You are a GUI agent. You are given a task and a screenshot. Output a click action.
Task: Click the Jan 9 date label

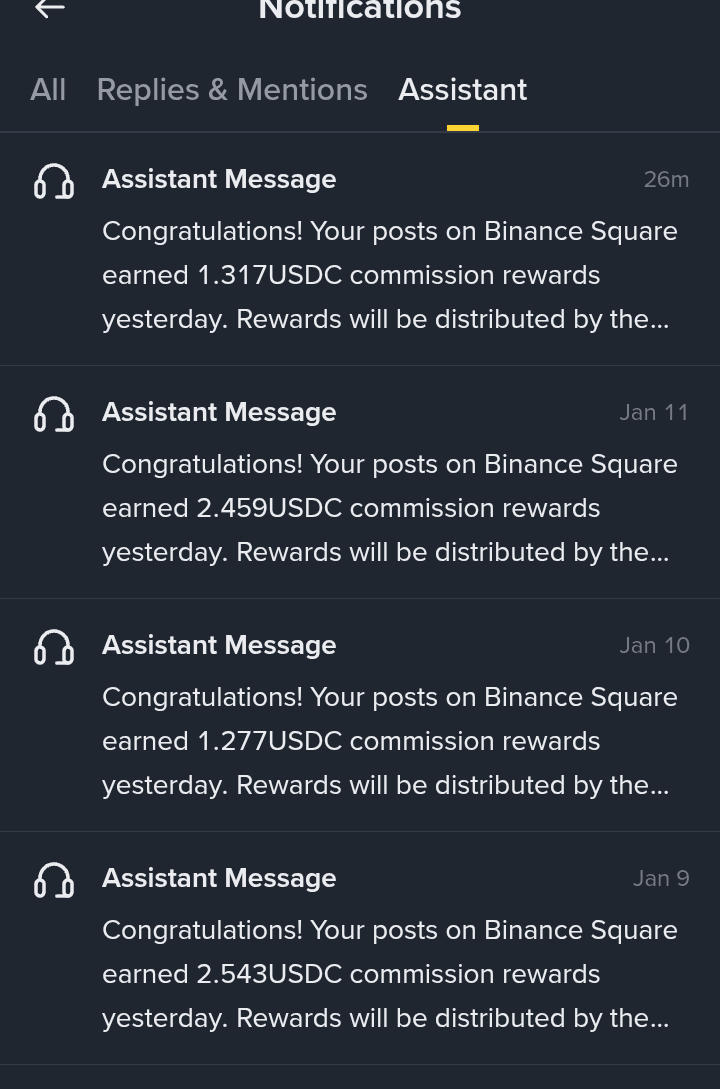pos(661,878)
